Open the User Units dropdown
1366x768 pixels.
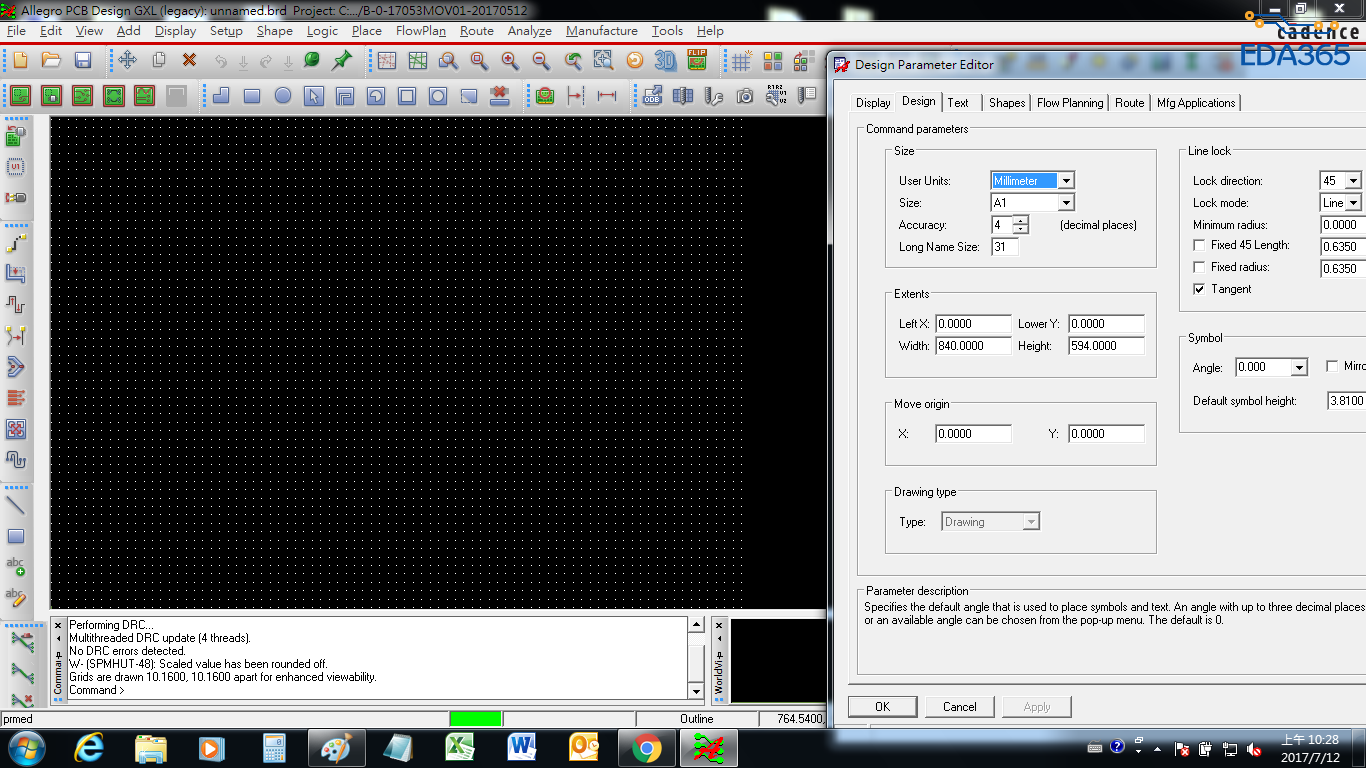(1066, 181)
